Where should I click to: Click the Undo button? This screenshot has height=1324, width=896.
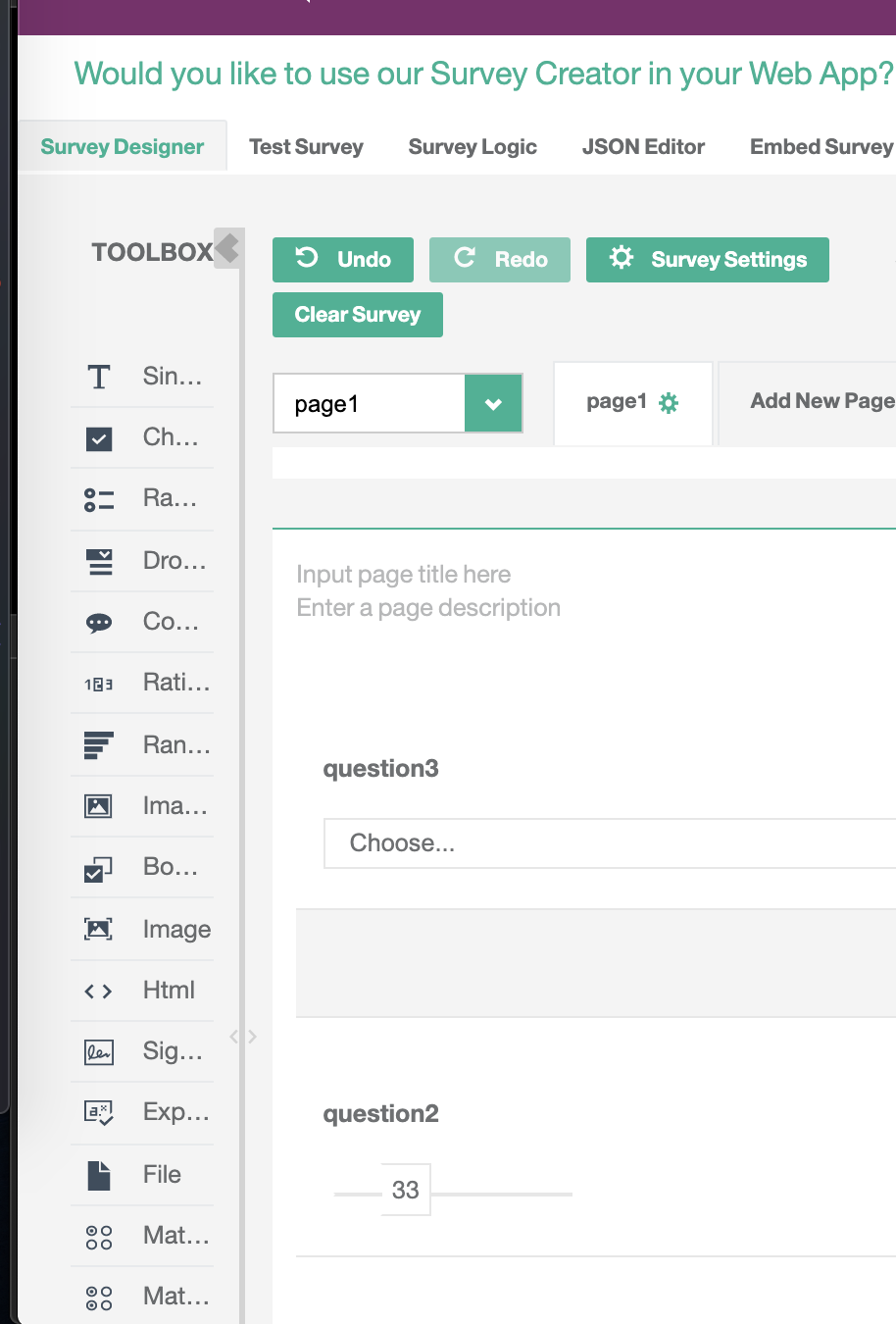tap(342, 259)
